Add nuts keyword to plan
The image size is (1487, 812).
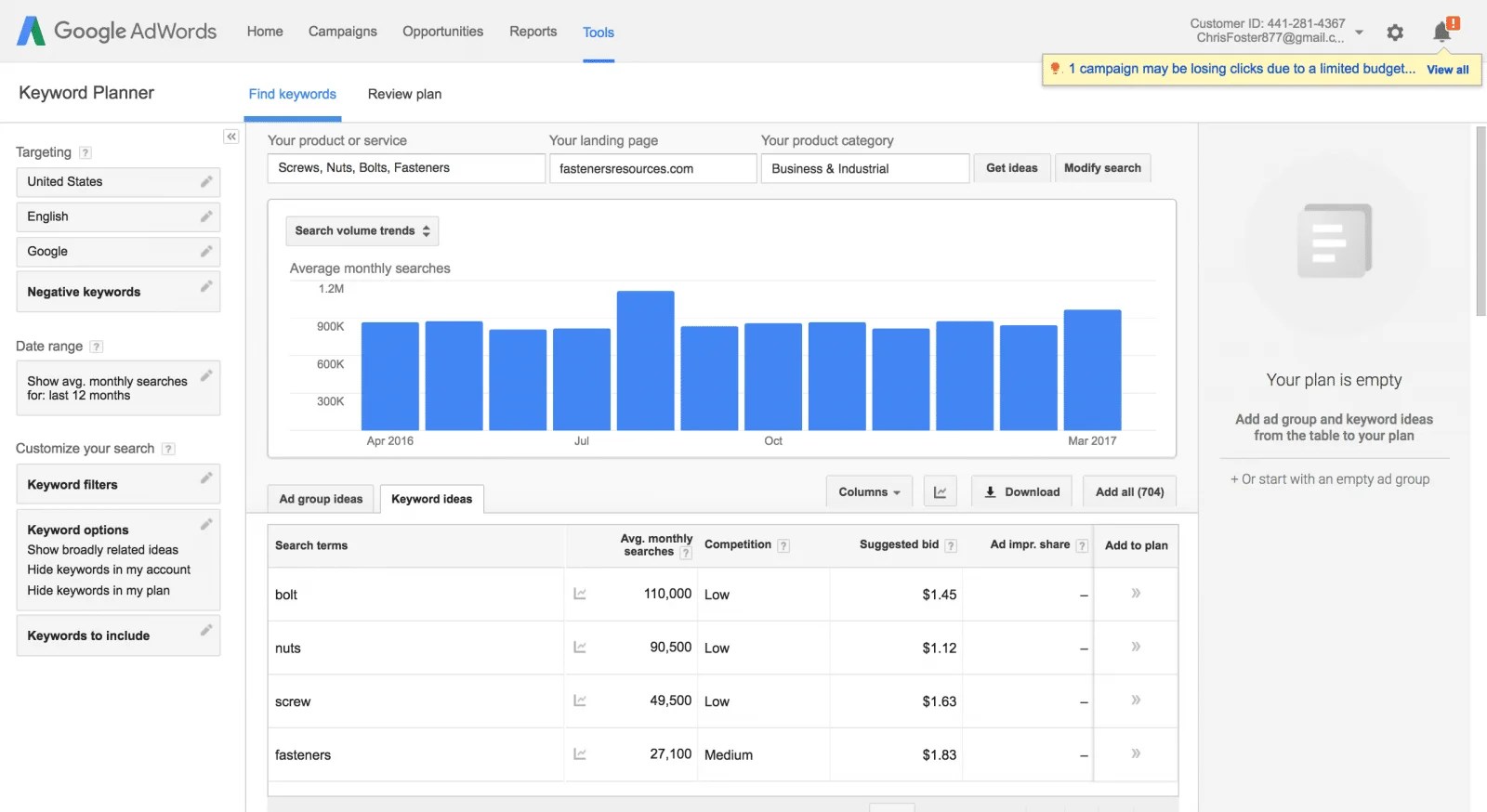click(x=1136, y=647)
